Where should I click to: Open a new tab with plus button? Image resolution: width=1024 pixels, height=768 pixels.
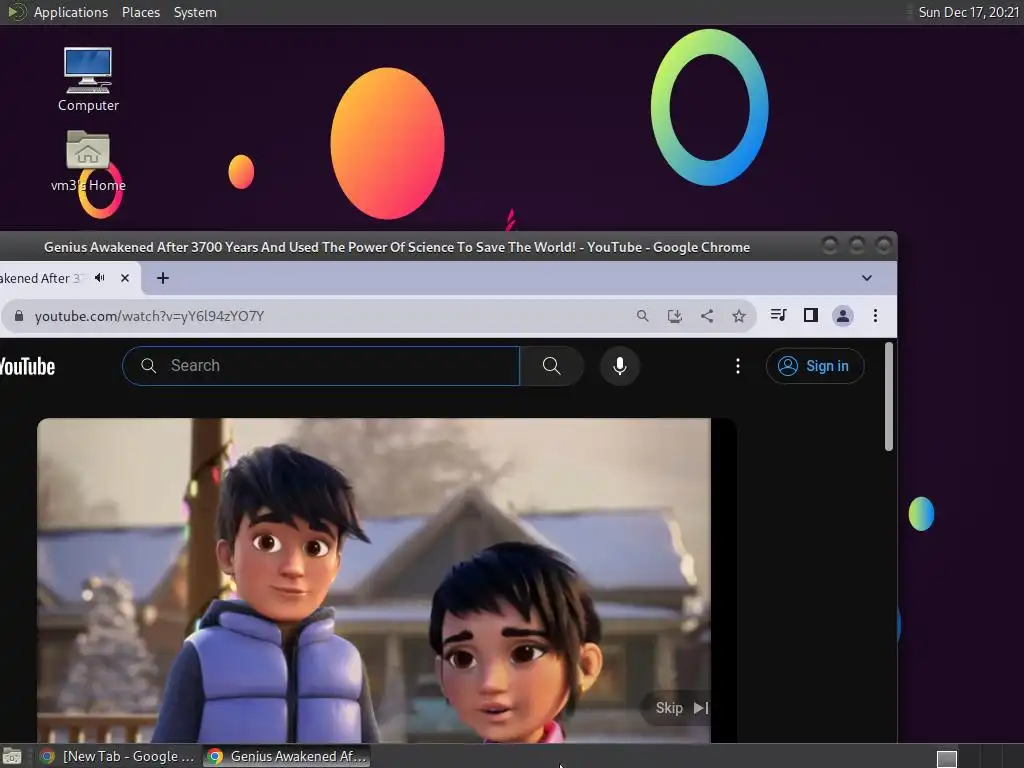[163, 278]
